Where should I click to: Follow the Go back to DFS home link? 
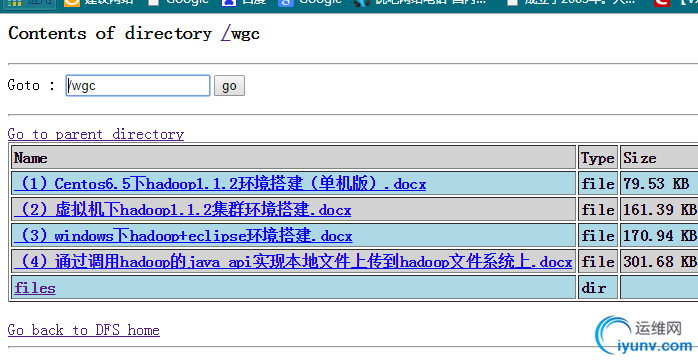[x=84, y=330]
